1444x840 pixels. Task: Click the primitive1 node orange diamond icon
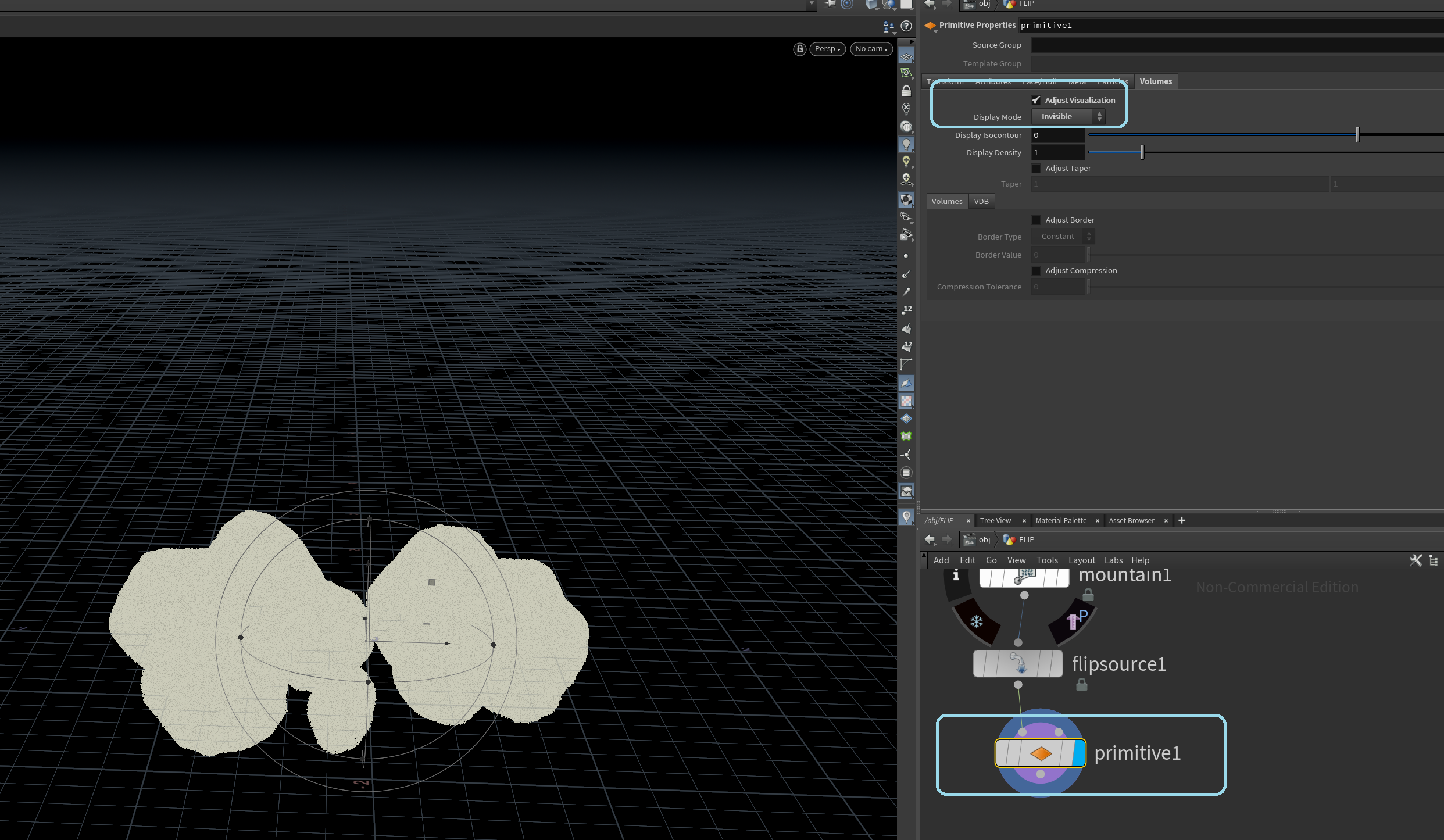coord(1041,753)
